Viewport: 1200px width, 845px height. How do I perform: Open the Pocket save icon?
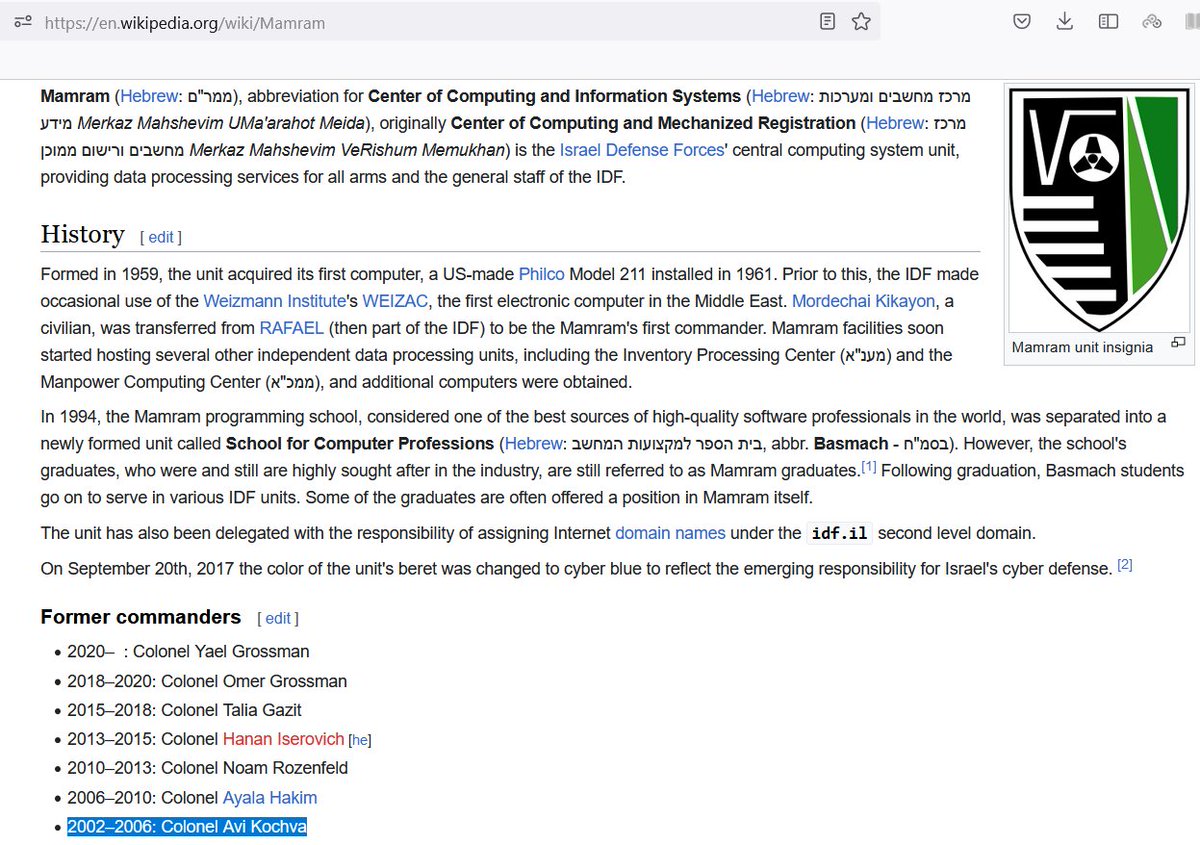pos(1021,21)
